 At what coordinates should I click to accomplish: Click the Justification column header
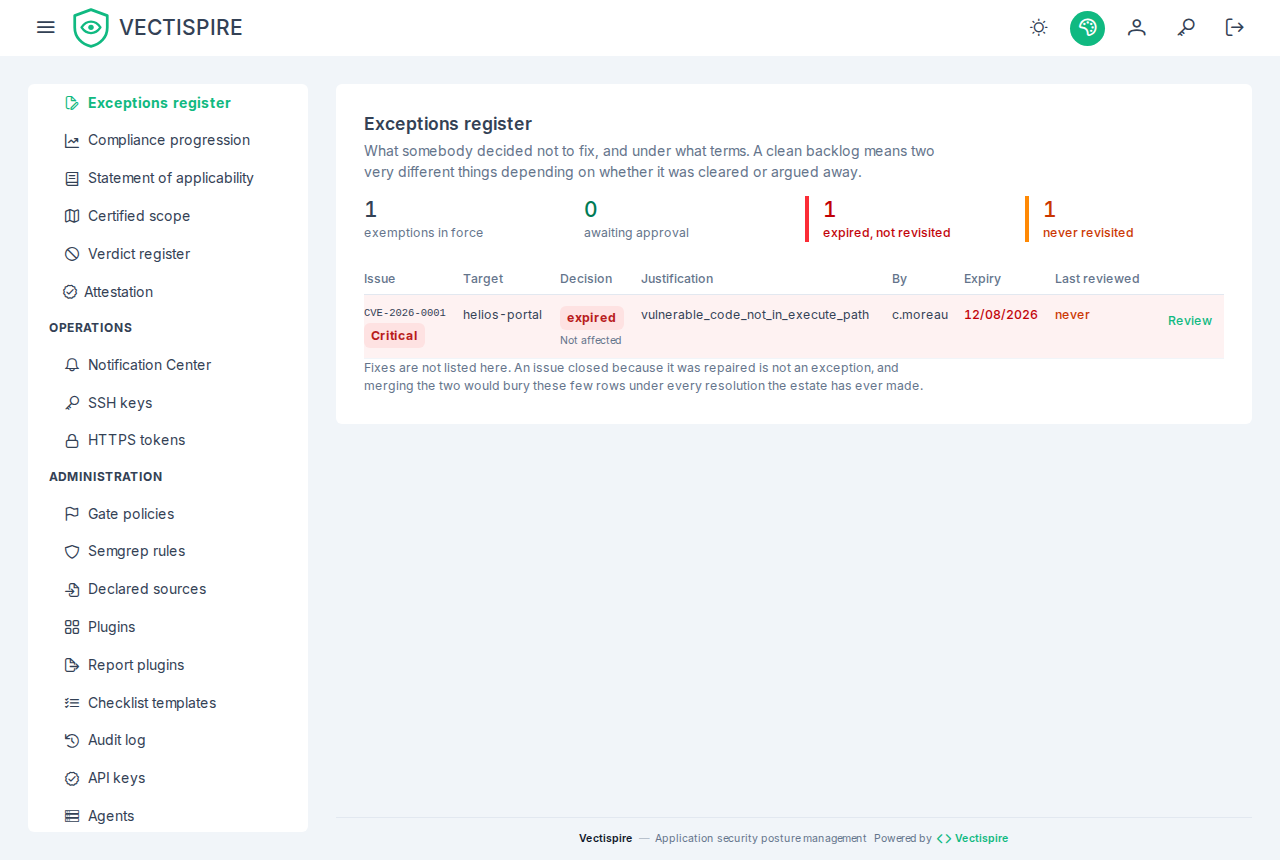pyautogui.click(x=677, y=279)
